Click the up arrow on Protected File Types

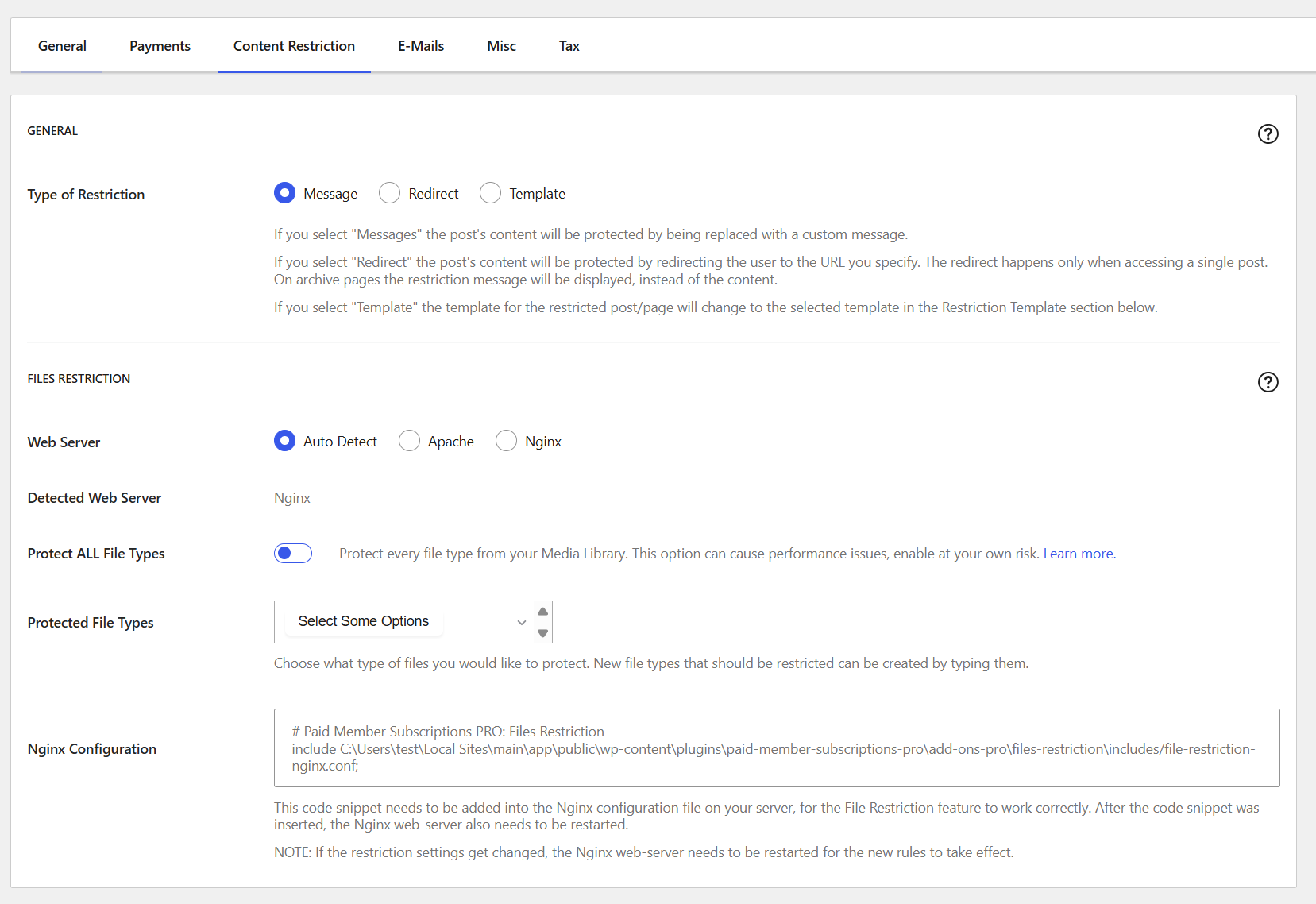542,611
